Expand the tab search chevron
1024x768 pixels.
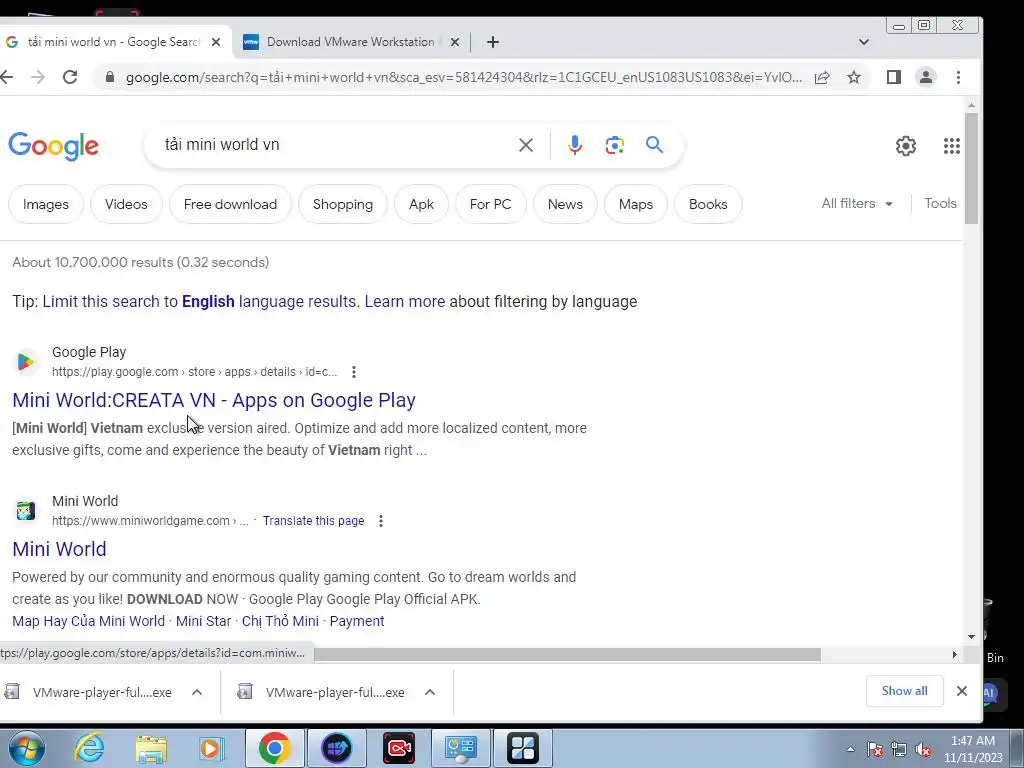864,42
